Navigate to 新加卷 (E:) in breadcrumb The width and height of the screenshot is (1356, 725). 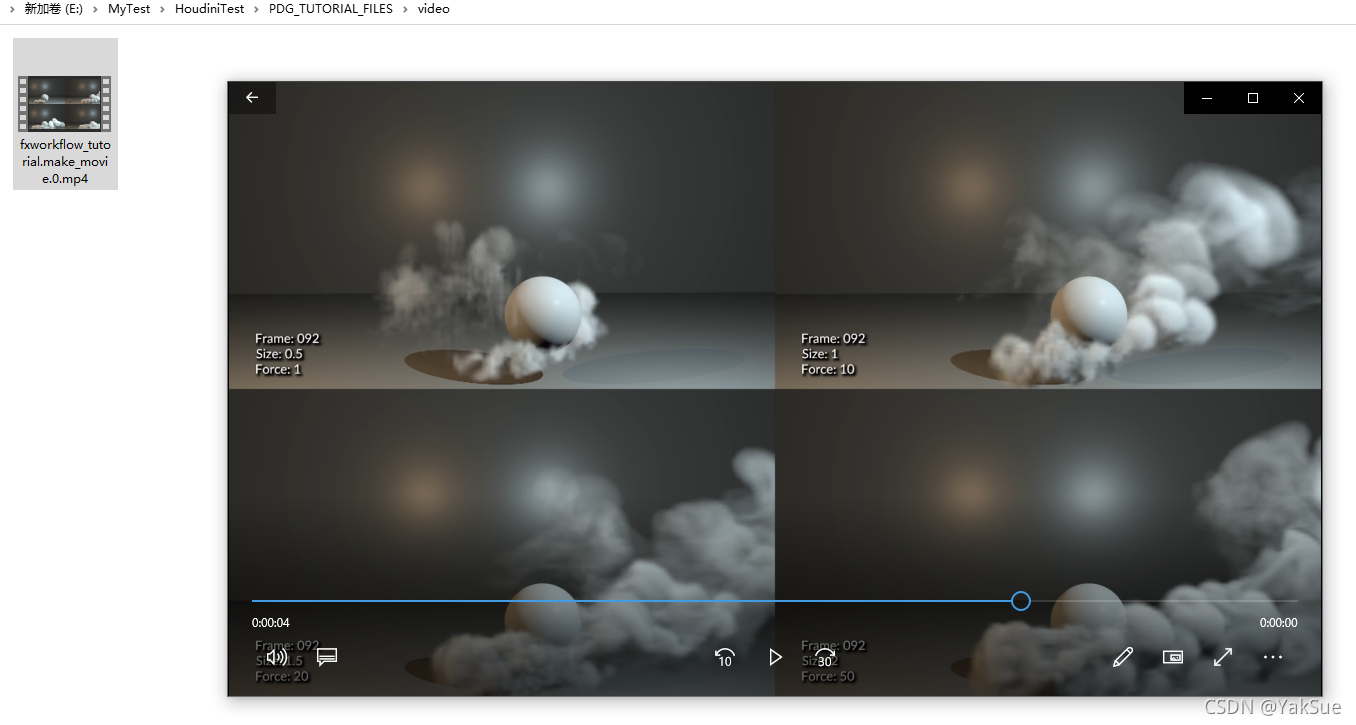click(54, 9)
